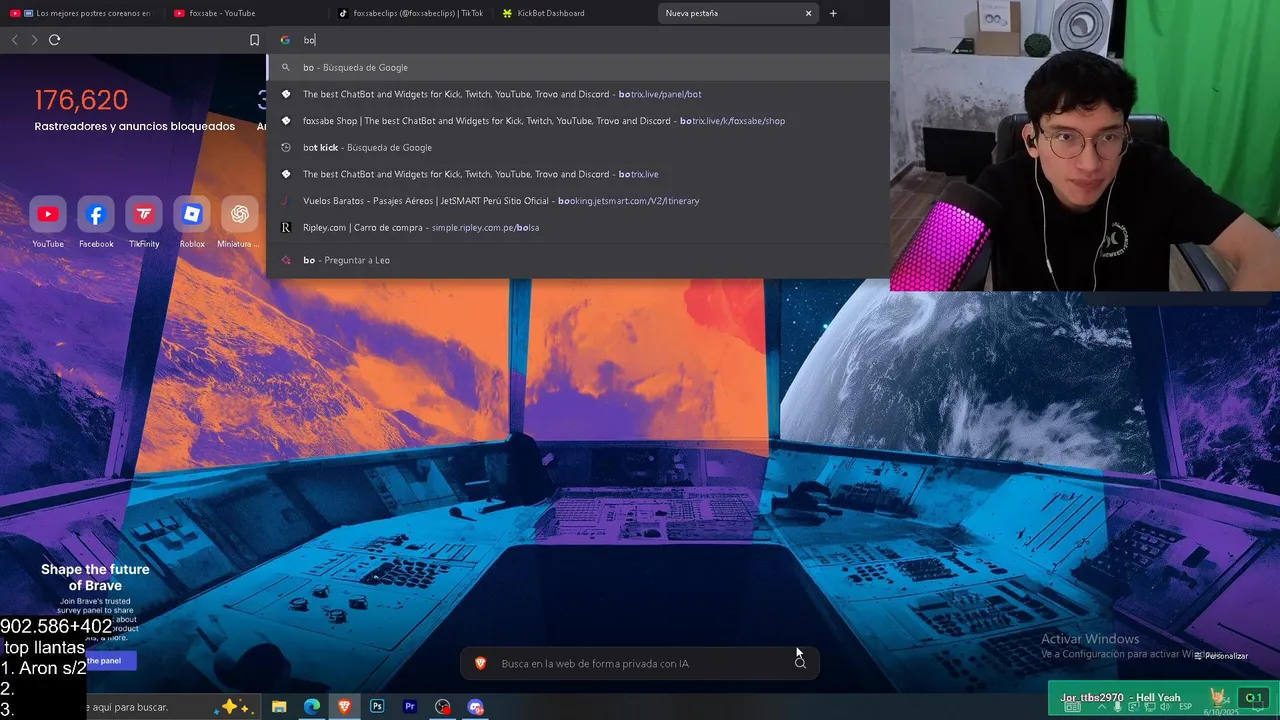Screen dimensions: 1280x720
Task: Open Premiere Pro from the taskbar
Action: [410, 707]
